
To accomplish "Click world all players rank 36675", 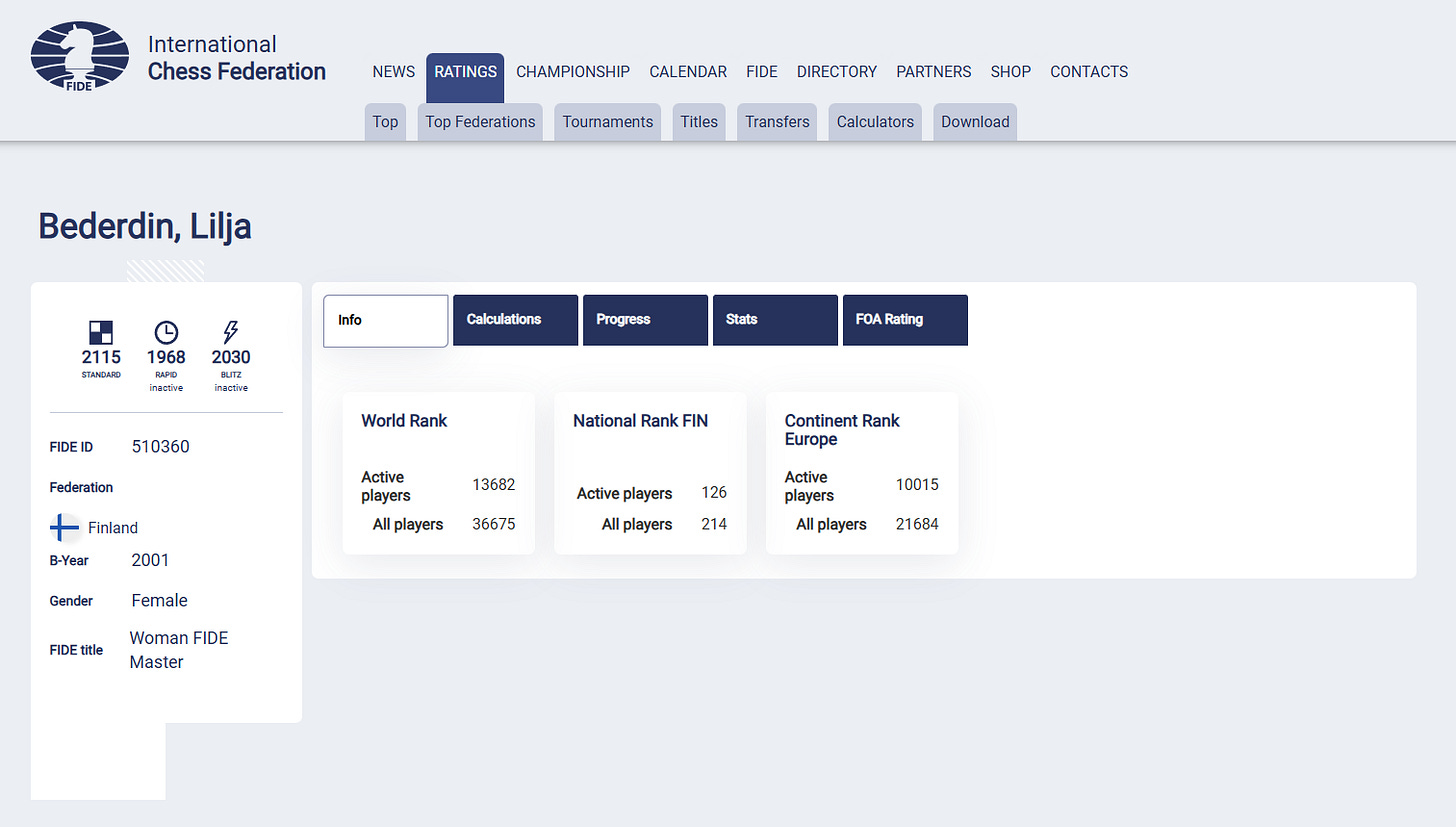I will (x=494, y=524).
